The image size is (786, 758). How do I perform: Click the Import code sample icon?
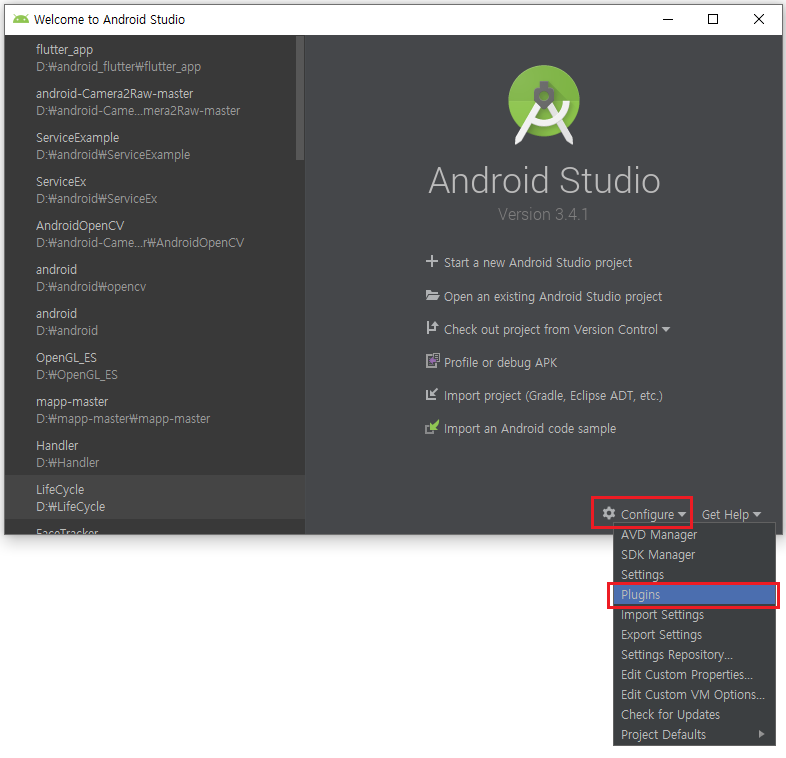click(x=432, y=427)
